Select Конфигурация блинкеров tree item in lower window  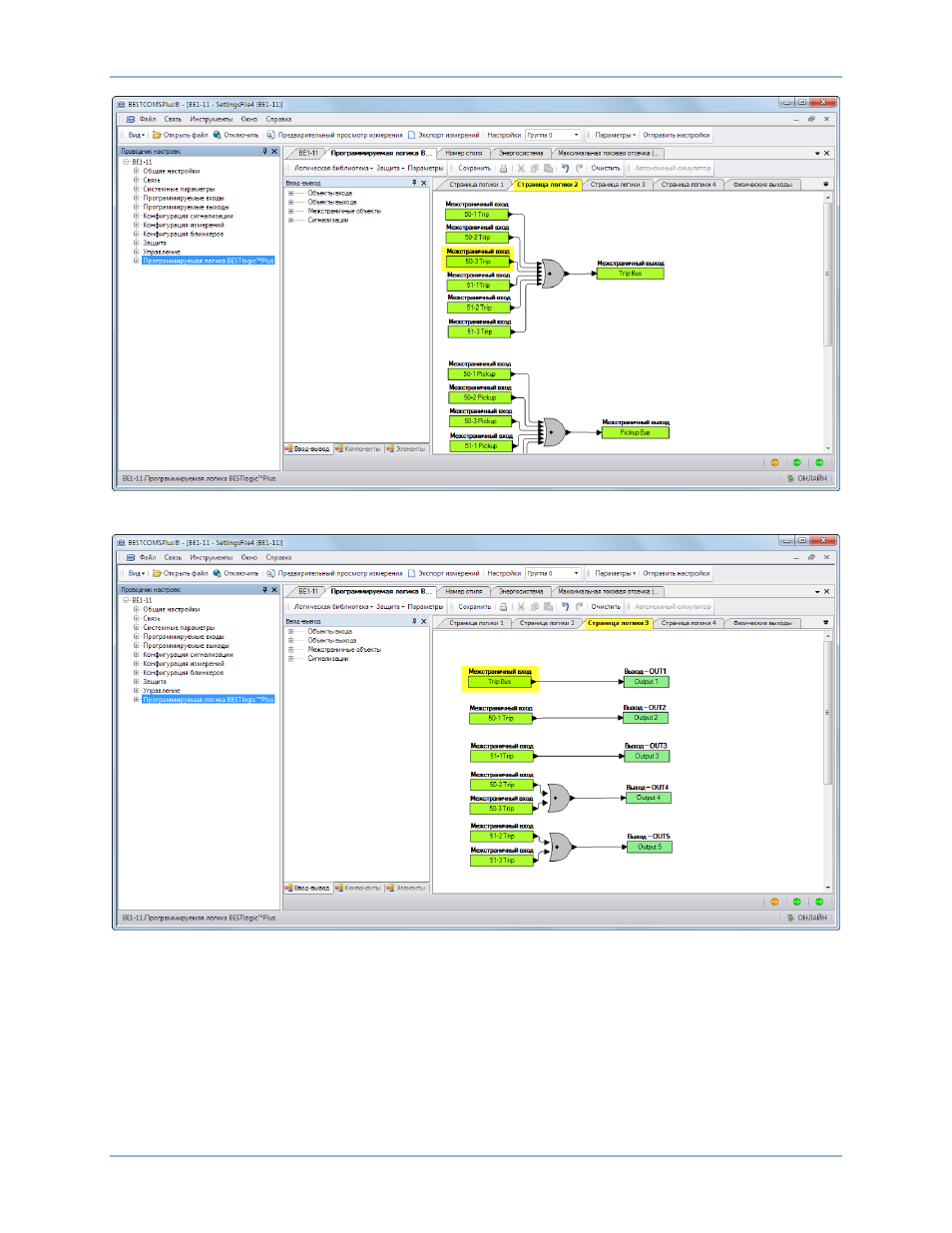pos(183,672)
